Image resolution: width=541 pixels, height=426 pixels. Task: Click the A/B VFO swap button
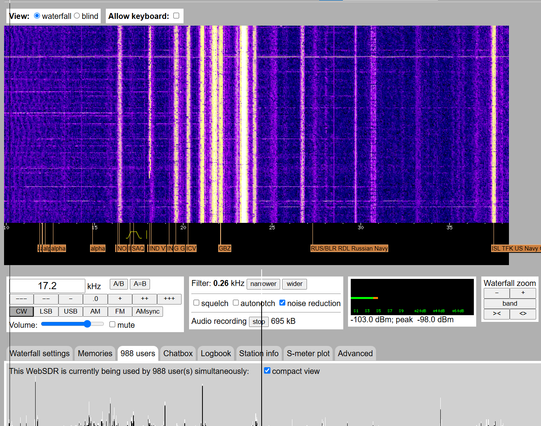[118, 284]
